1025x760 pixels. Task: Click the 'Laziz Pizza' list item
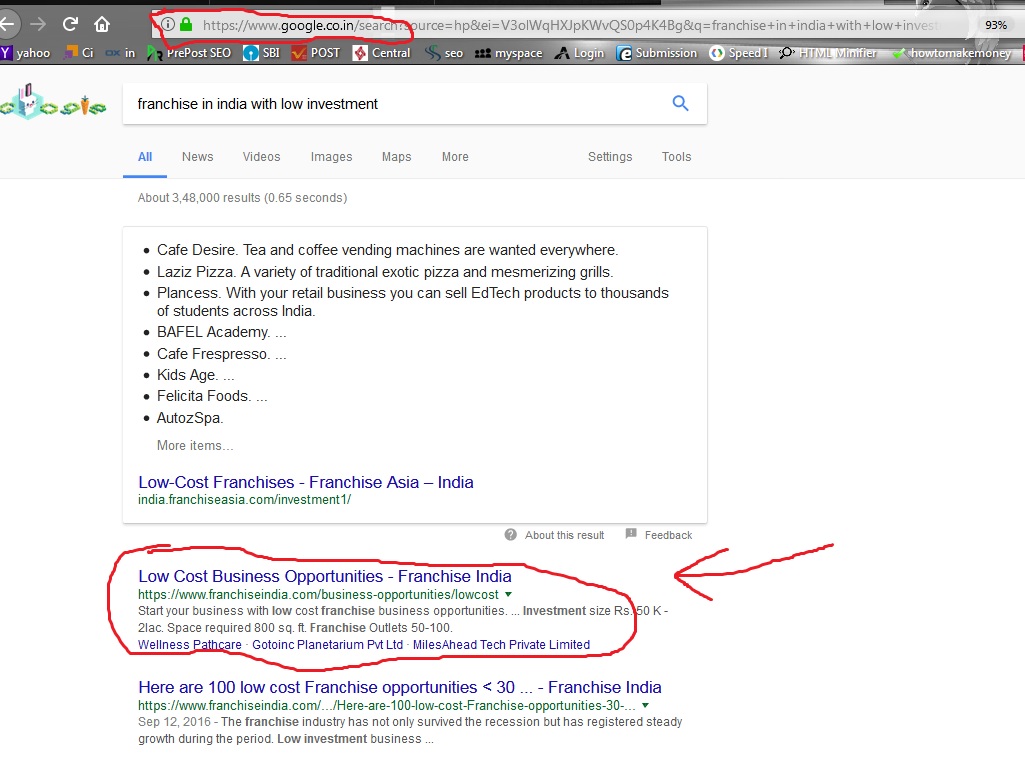[384, 272]
